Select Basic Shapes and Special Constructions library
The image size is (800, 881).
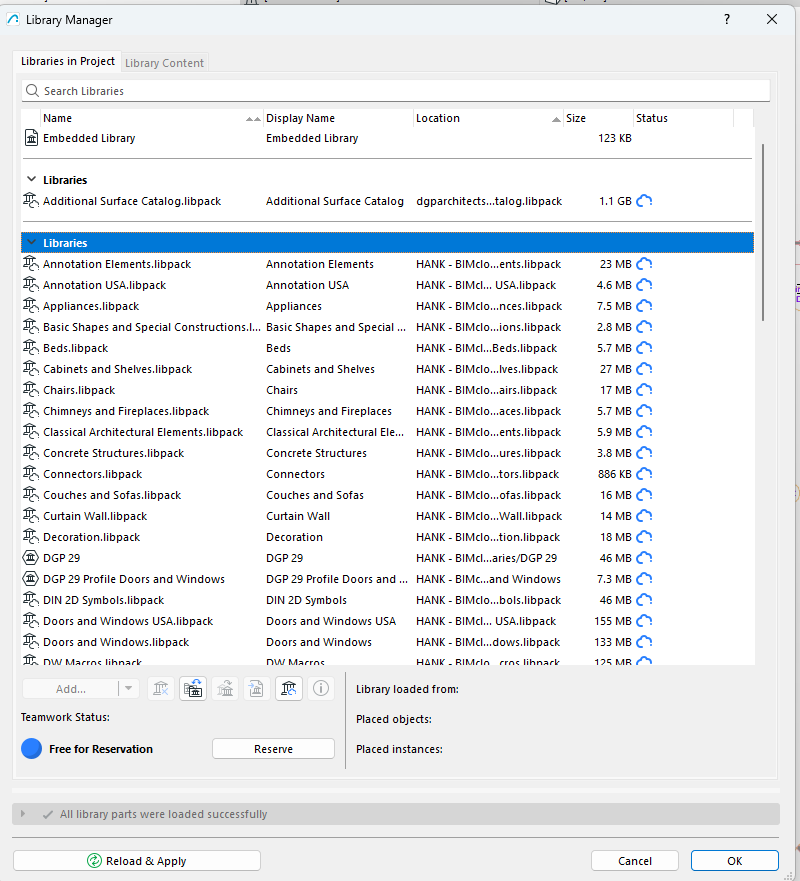coord(388,327)
